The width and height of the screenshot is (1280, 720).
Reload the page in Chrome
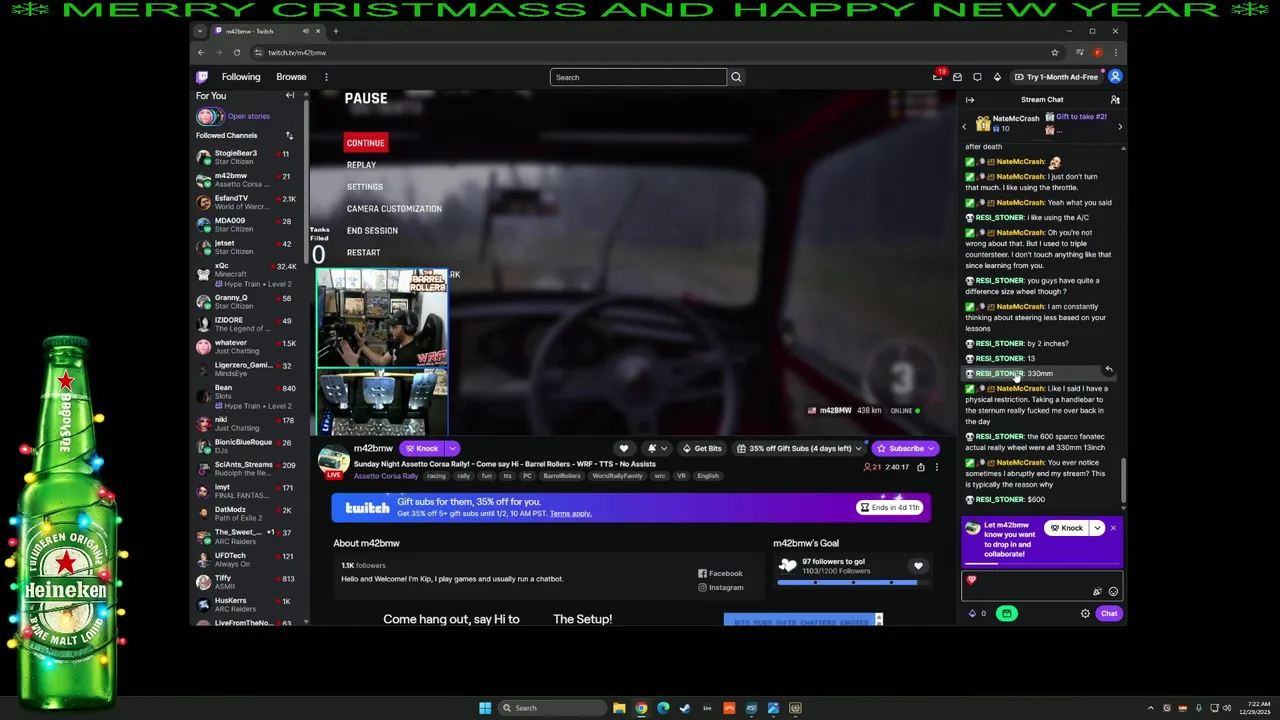tap(237, 52)
